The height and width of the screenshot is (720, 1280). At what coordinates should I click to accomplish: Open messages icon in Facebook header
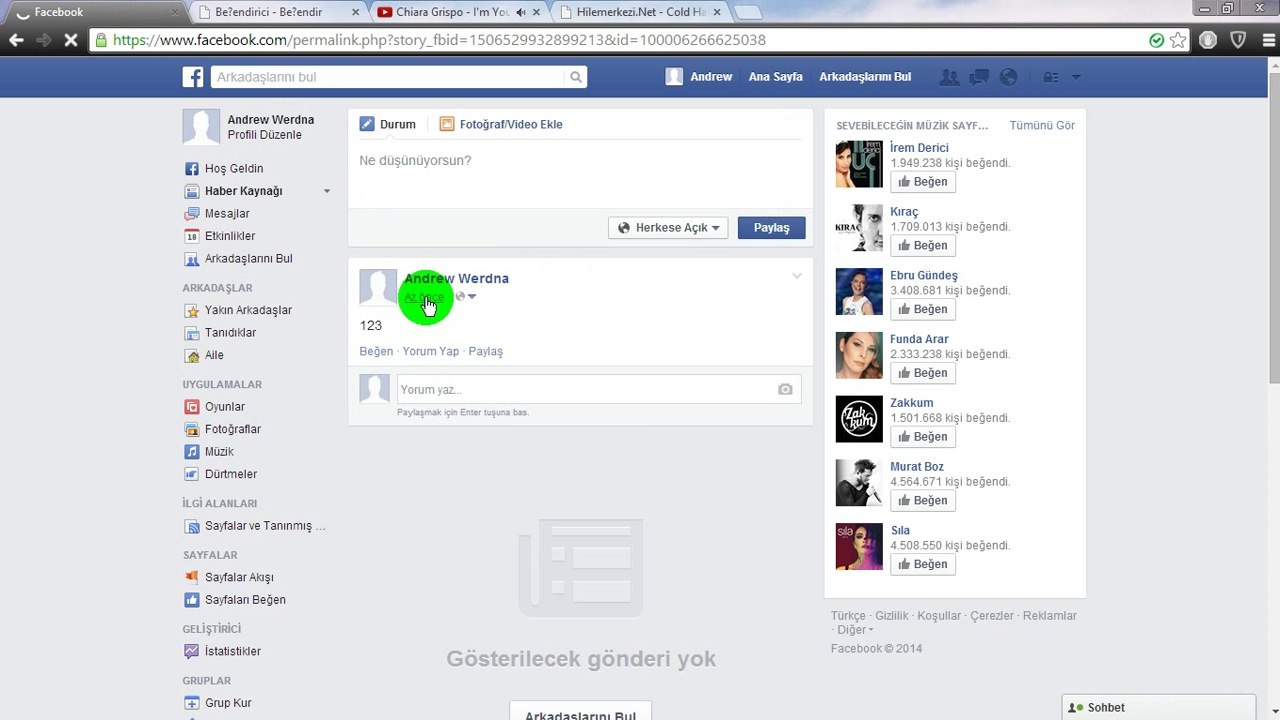[x=979, y=77]
